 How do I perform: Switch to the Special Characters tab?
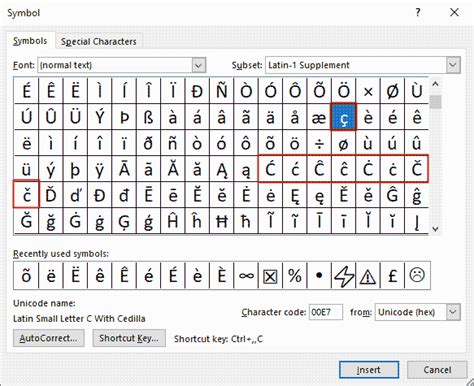tap(99, 42)
